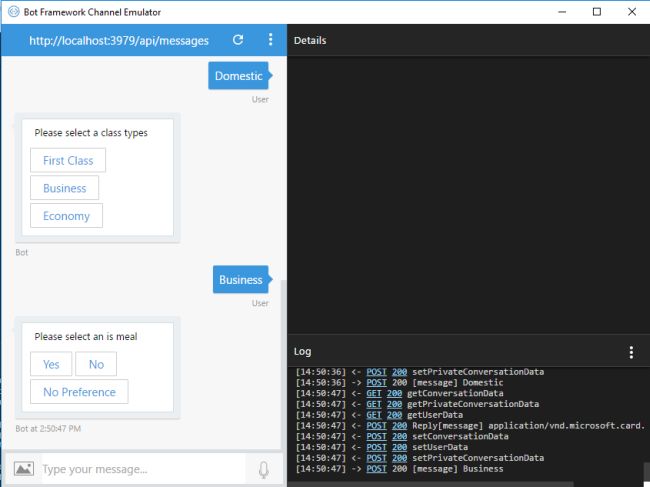Click the localhost:3979 endpoint address
The height and width of the screenshot is (487, 650).
point(119,41)
